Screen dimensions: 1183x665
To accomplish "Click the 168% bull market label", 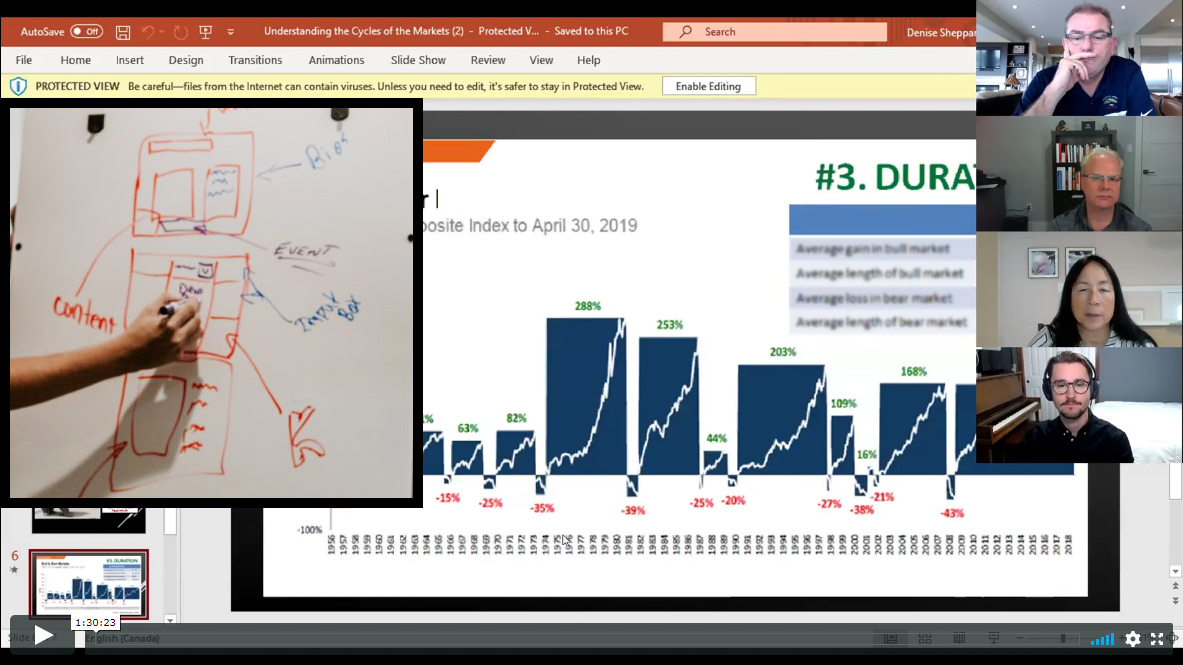I will pyautogui.click(x=914, y=372).
